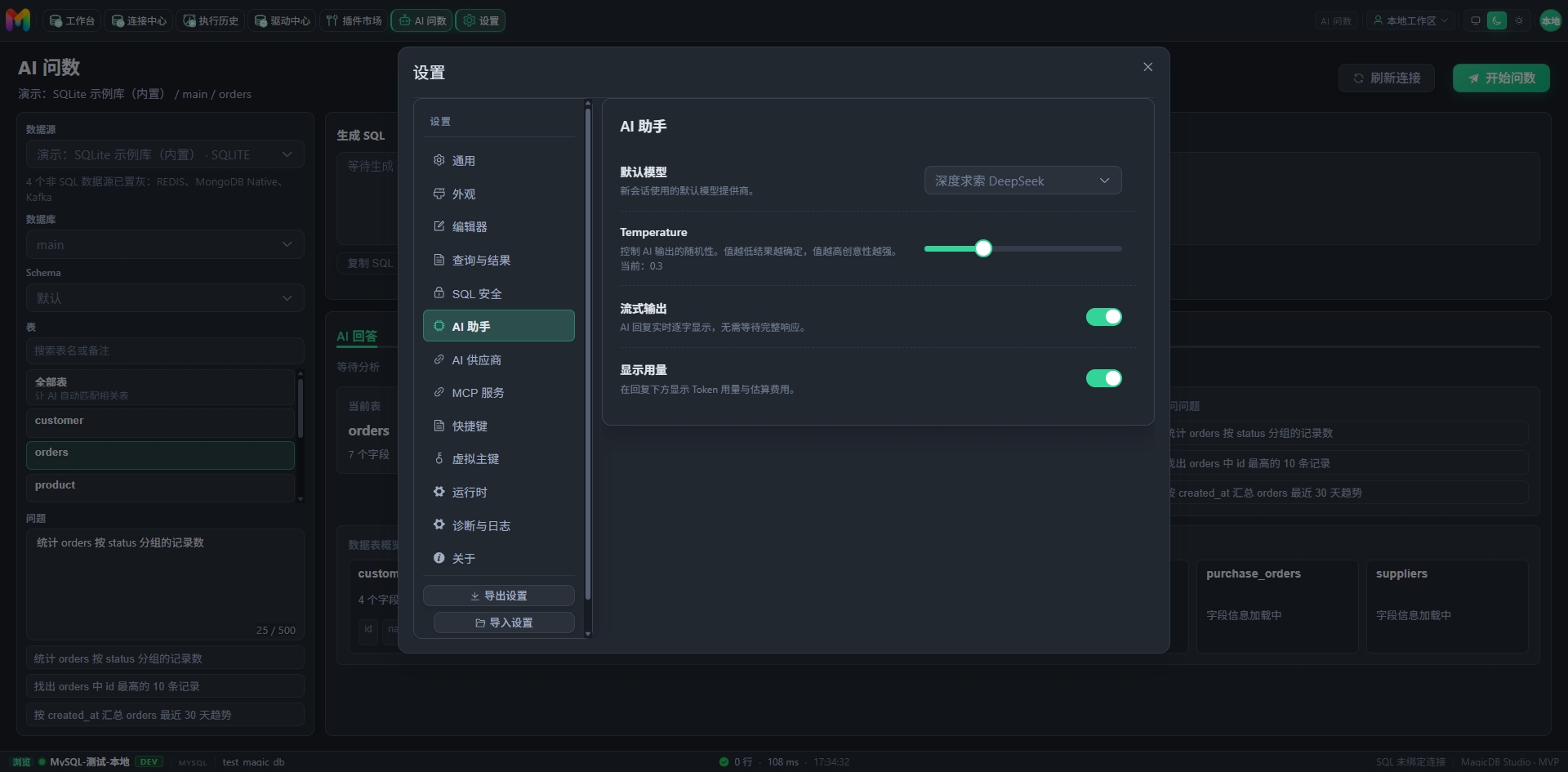Viewport: 1568px width, 772px height.
Task: Pick left-panel suggestion 统计 orders 按 status 分组的记录数
Action: [x=165, y=658]
